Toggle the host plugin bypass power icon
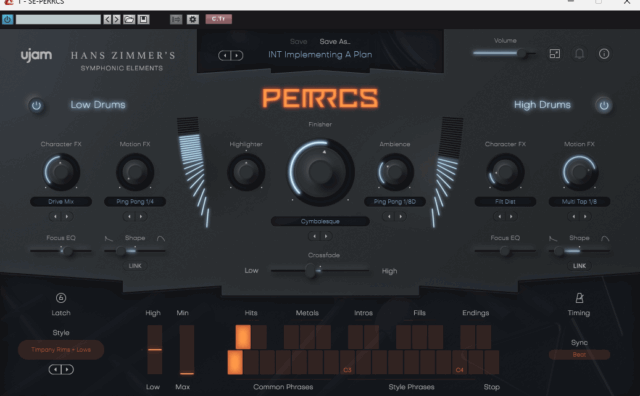Viewport: 640px width, 396px height. (x=7, y=19)
